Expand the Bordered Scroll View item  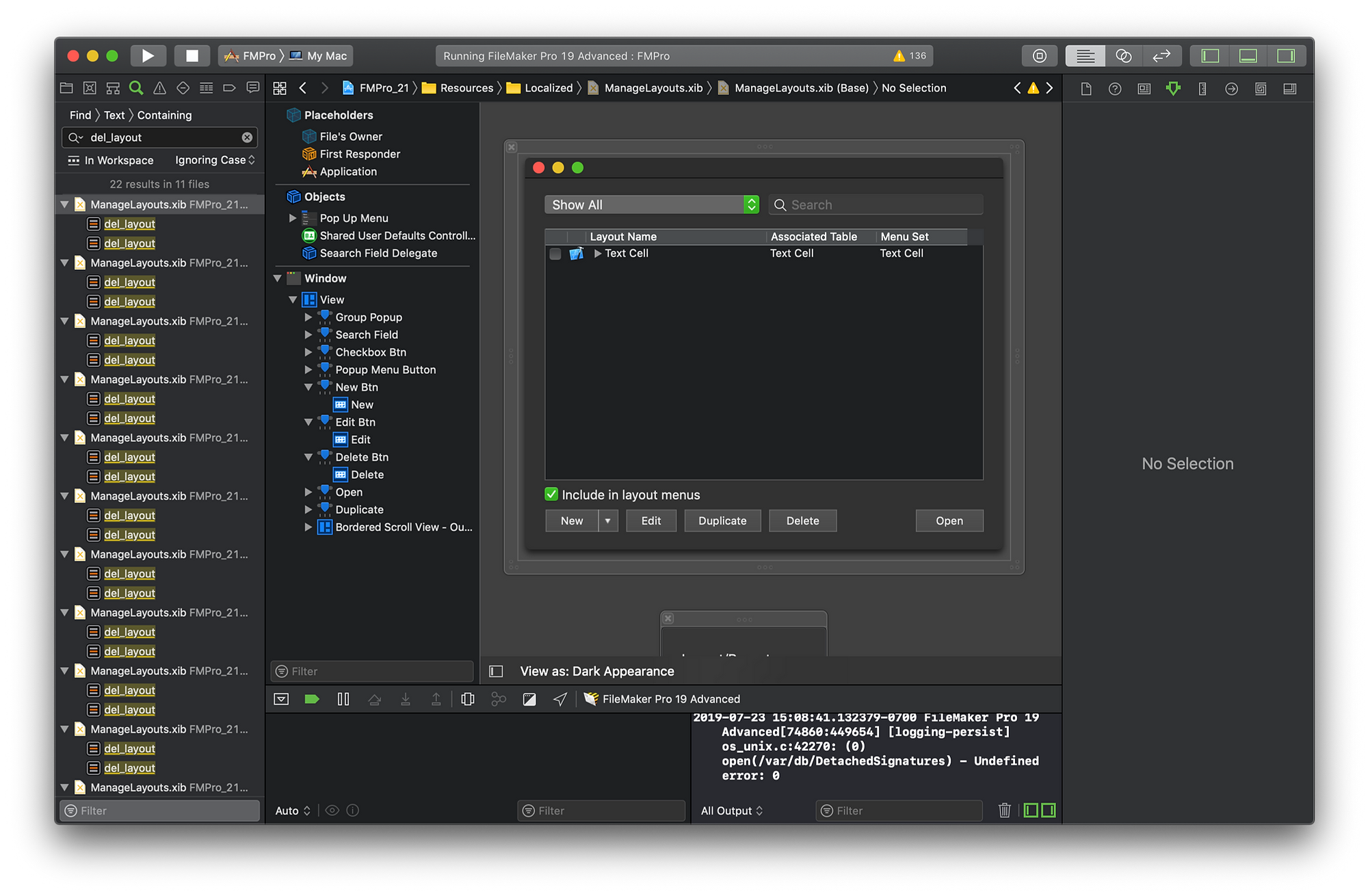pyautogui.click(x=308, y=527)
